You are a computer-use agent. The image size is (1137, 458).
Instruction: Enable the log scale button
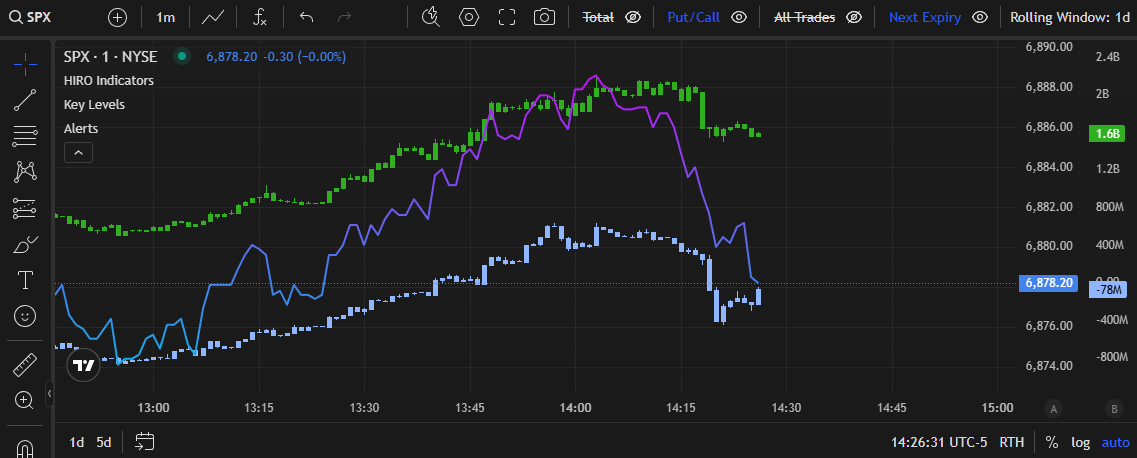pos(1080,442)
